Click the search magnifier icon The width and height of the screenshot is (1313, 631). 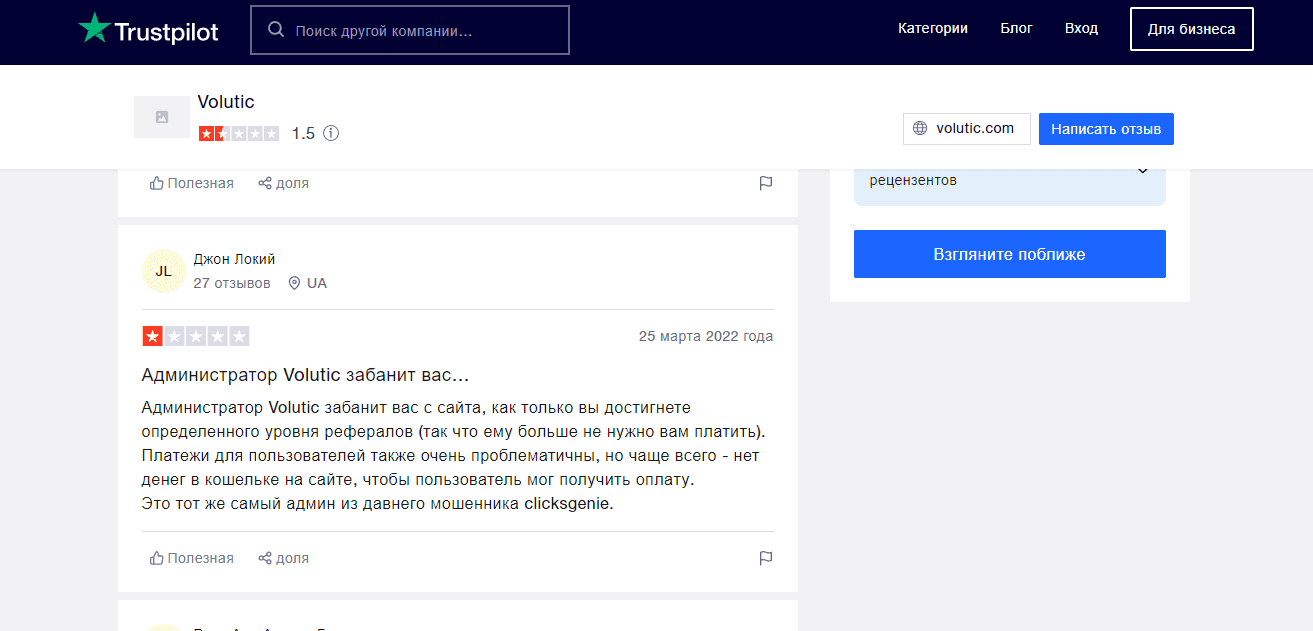(276, 30)
